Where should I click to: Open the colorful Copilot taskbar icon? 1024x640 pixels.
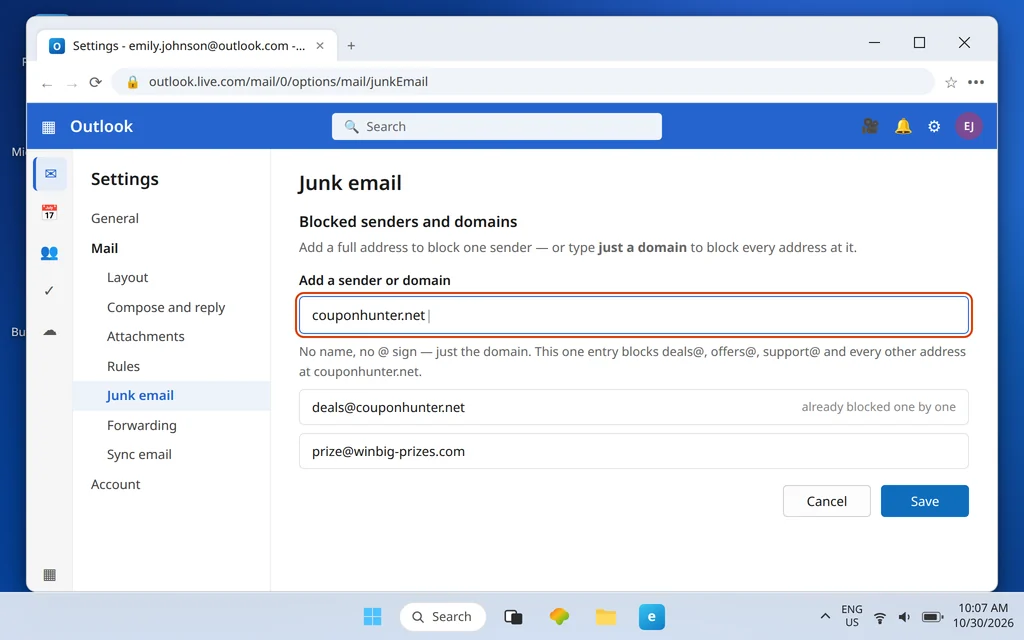pos(560,616)
